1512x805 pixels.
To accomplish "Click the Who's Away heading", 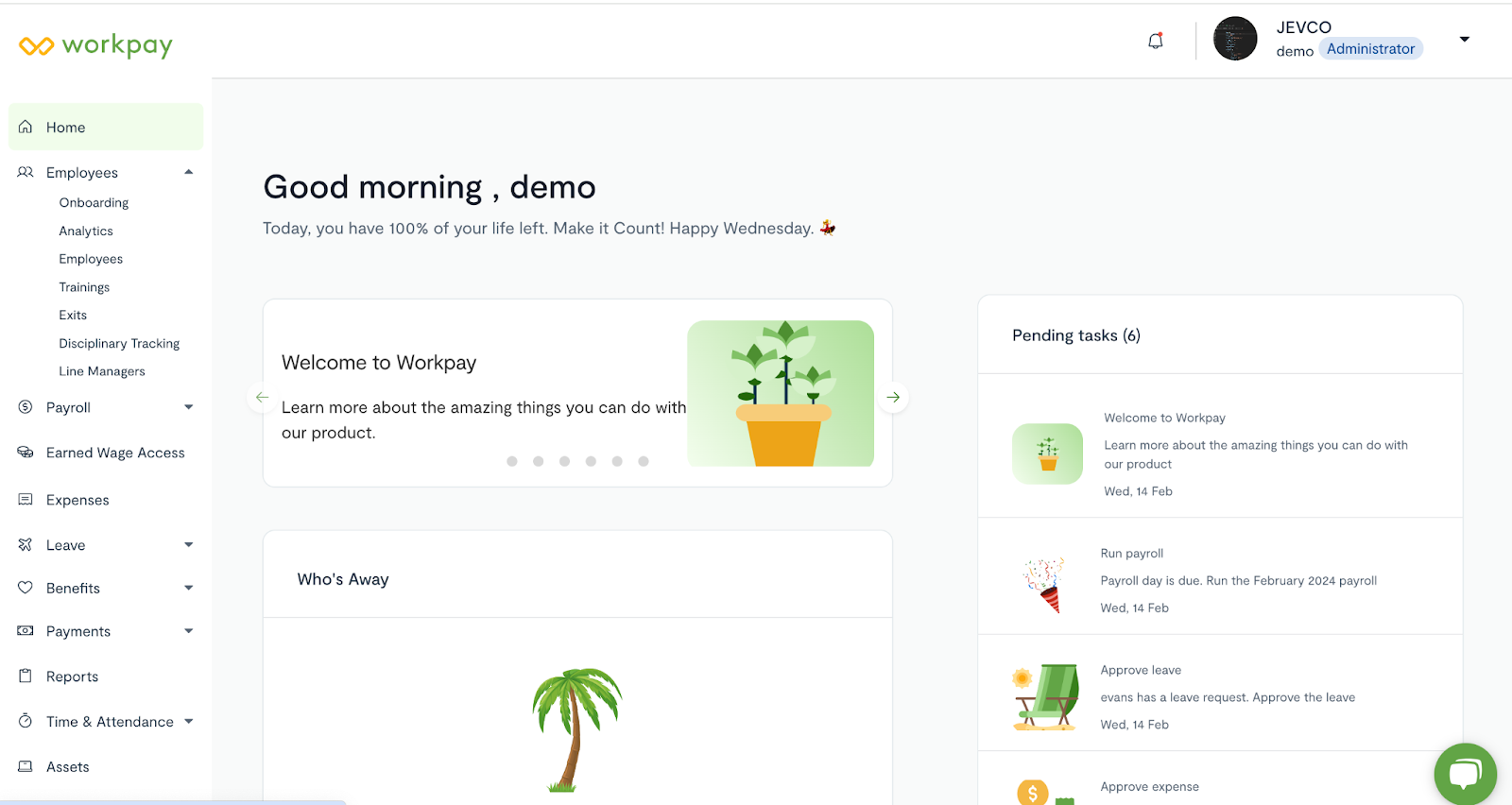I will 343,579.
